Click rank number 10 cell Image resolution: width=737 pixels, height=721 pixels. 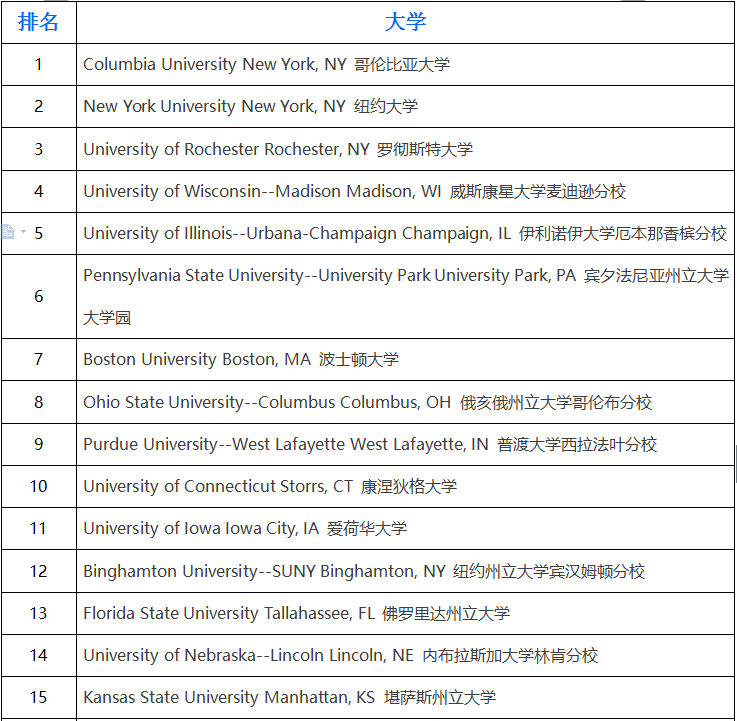pos(39,486)
